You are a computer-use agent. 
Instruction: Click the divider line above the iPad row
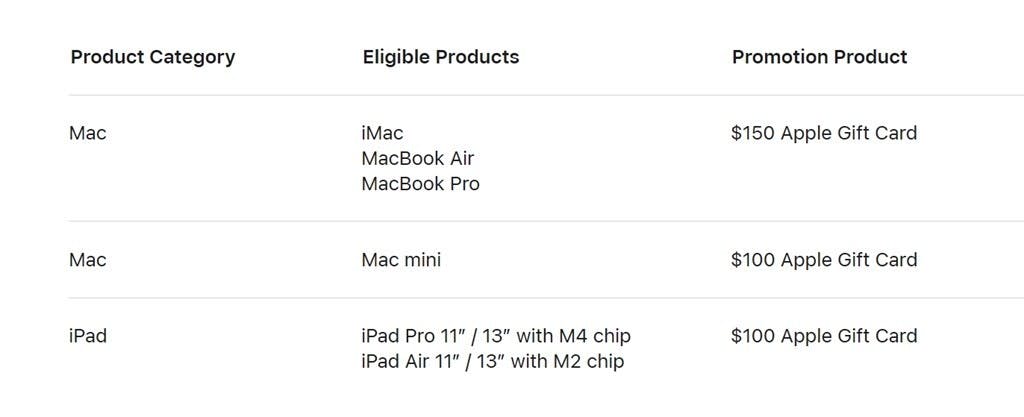[546, 298]
